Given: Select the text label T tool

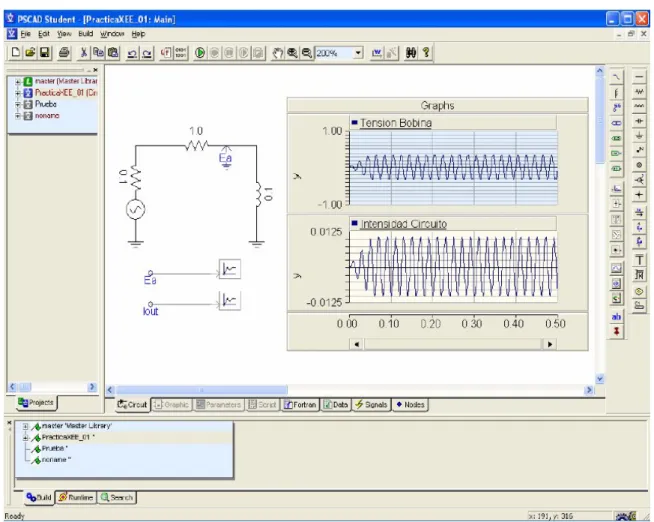Looking at the screenshot, I should point(639,260).
